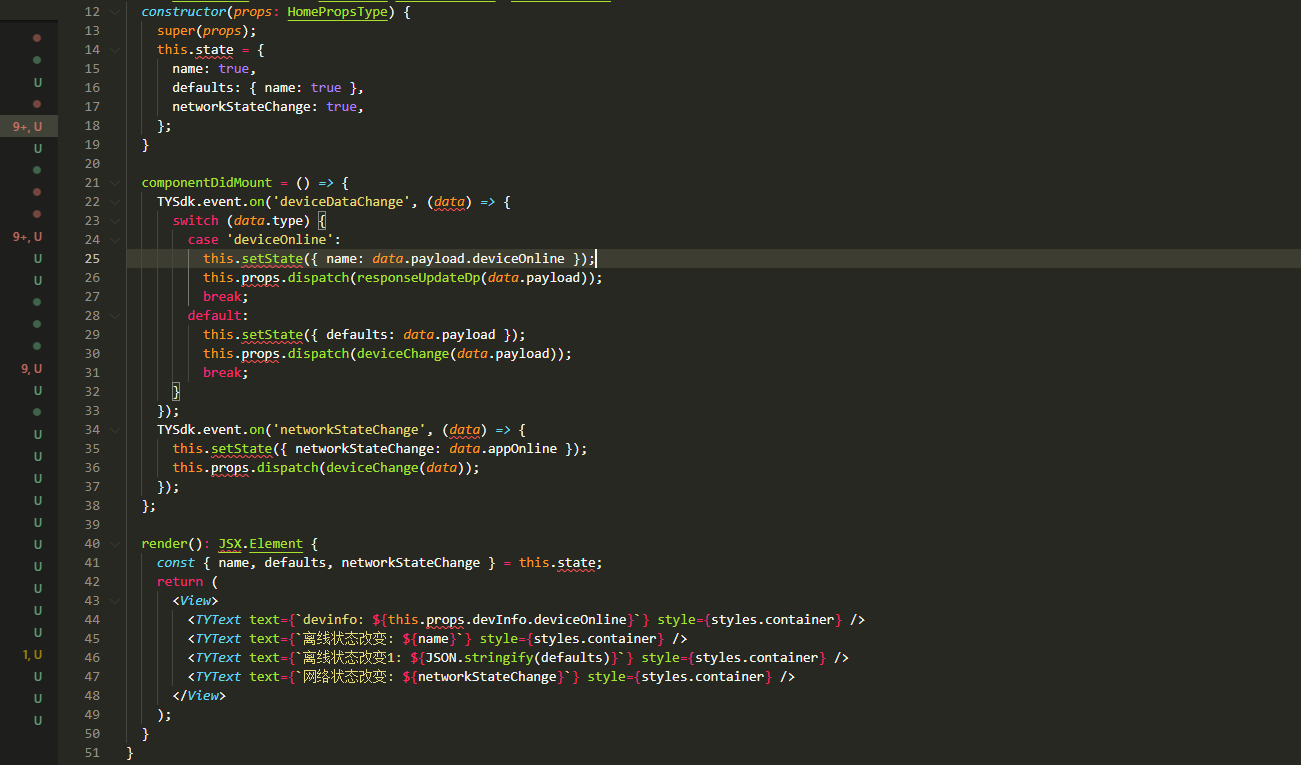Viewport: 1301px width, 765px height.
Task: Click the render method name
Action: (165, 544)
